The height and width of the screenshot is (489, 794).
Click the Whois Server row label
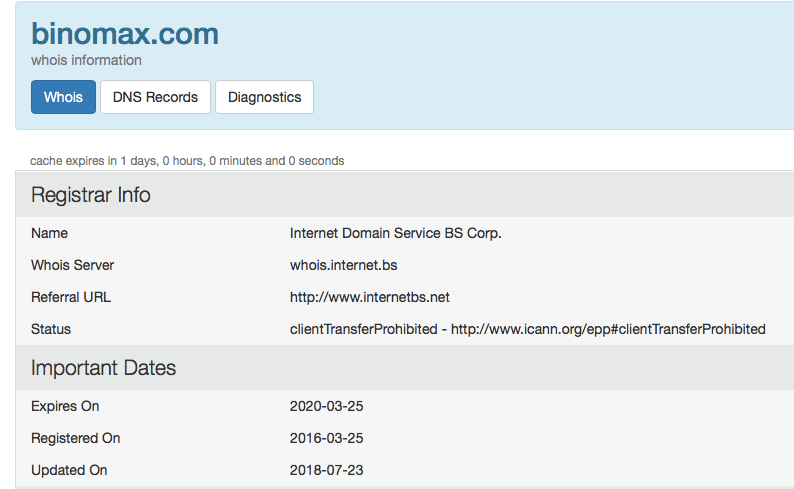(x=72, y=265)
